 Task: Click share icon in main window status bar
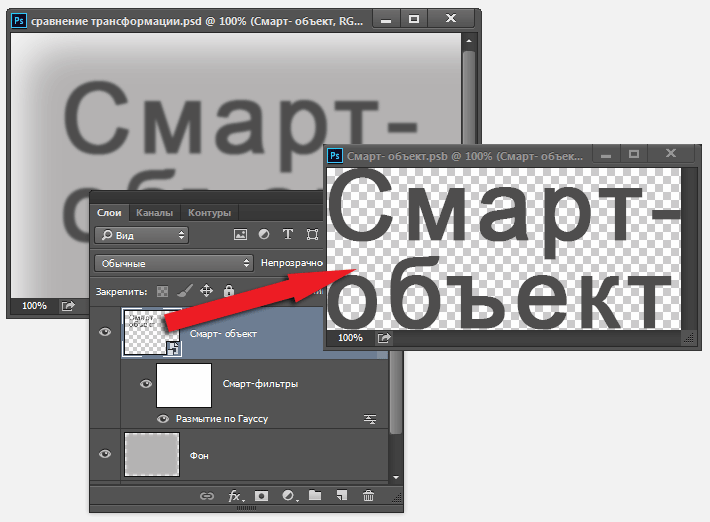[x=68, y=306]
